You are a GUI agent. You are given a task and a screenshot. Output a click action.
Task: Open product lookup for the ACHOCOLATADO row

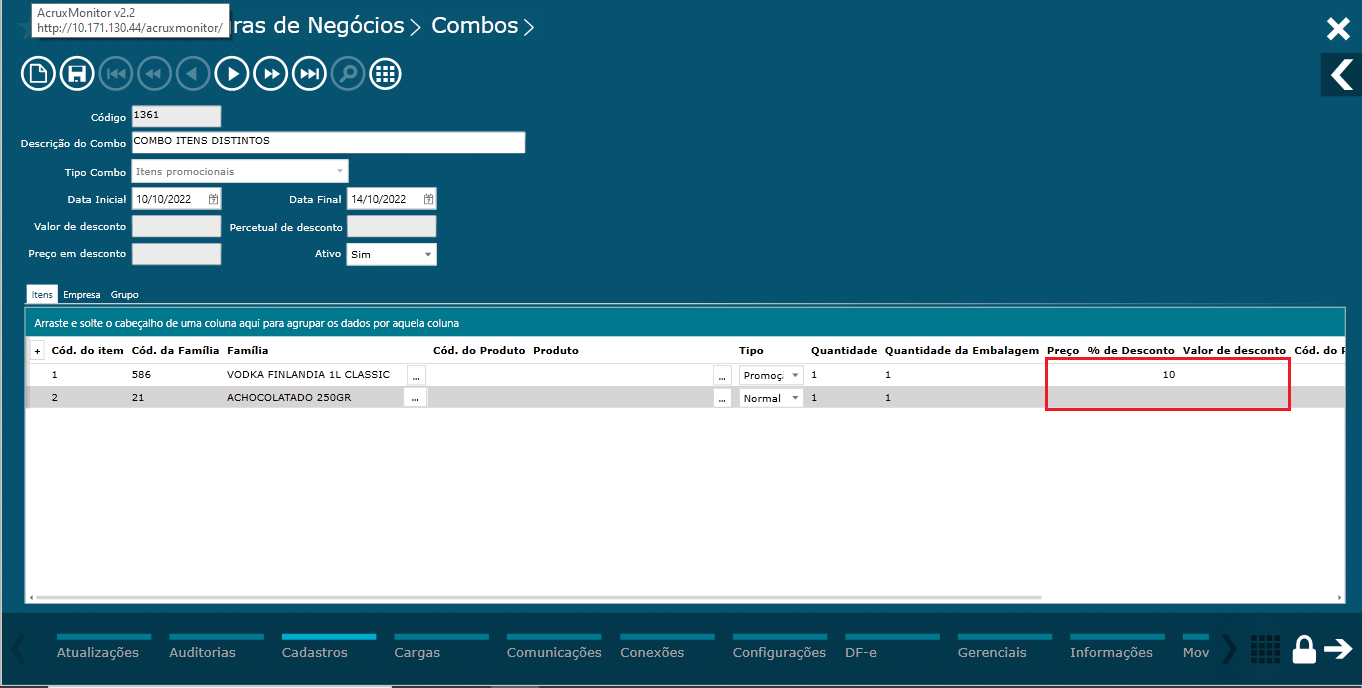[722, 398]
